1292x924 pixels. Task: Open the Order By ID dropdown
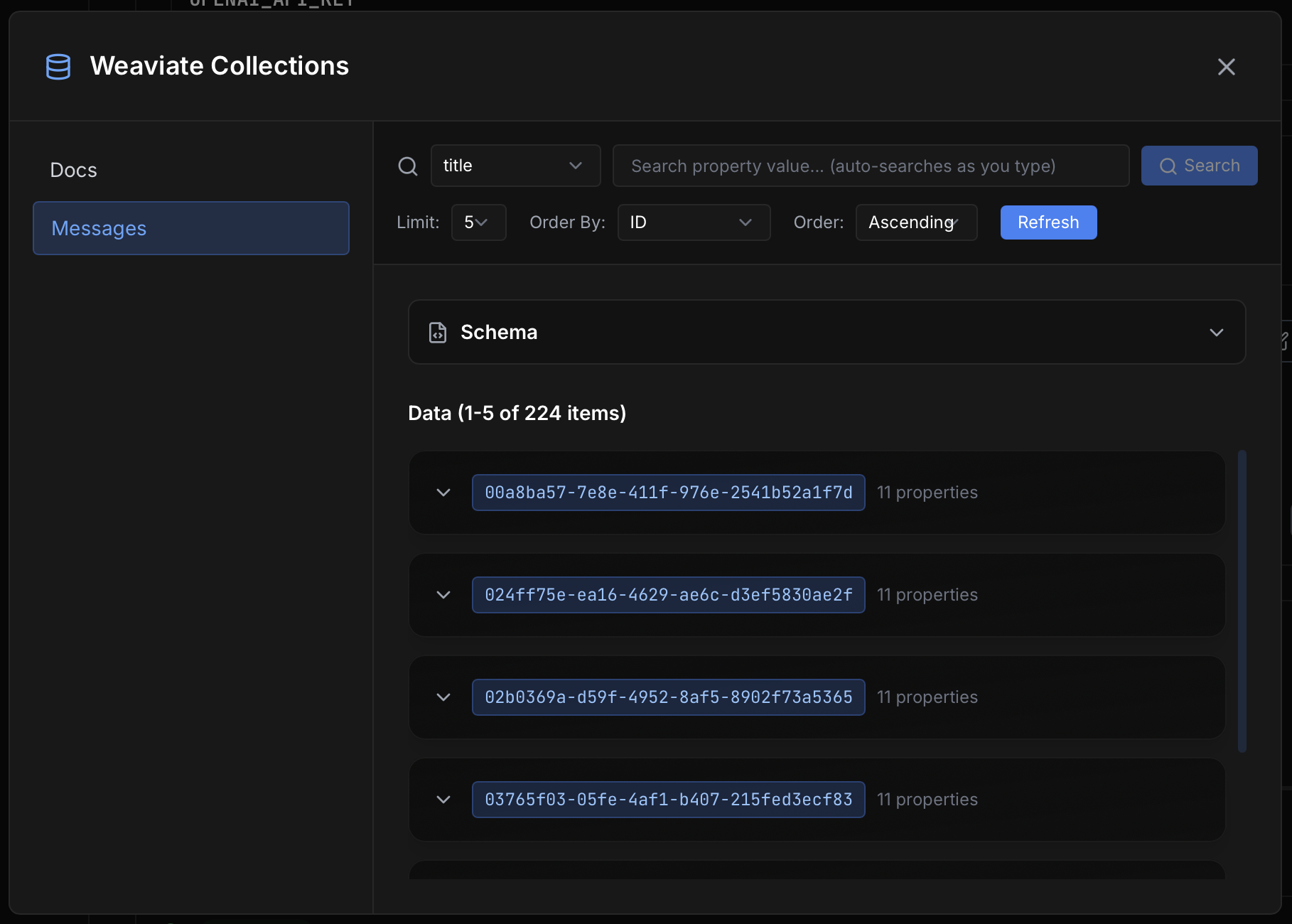693,223
